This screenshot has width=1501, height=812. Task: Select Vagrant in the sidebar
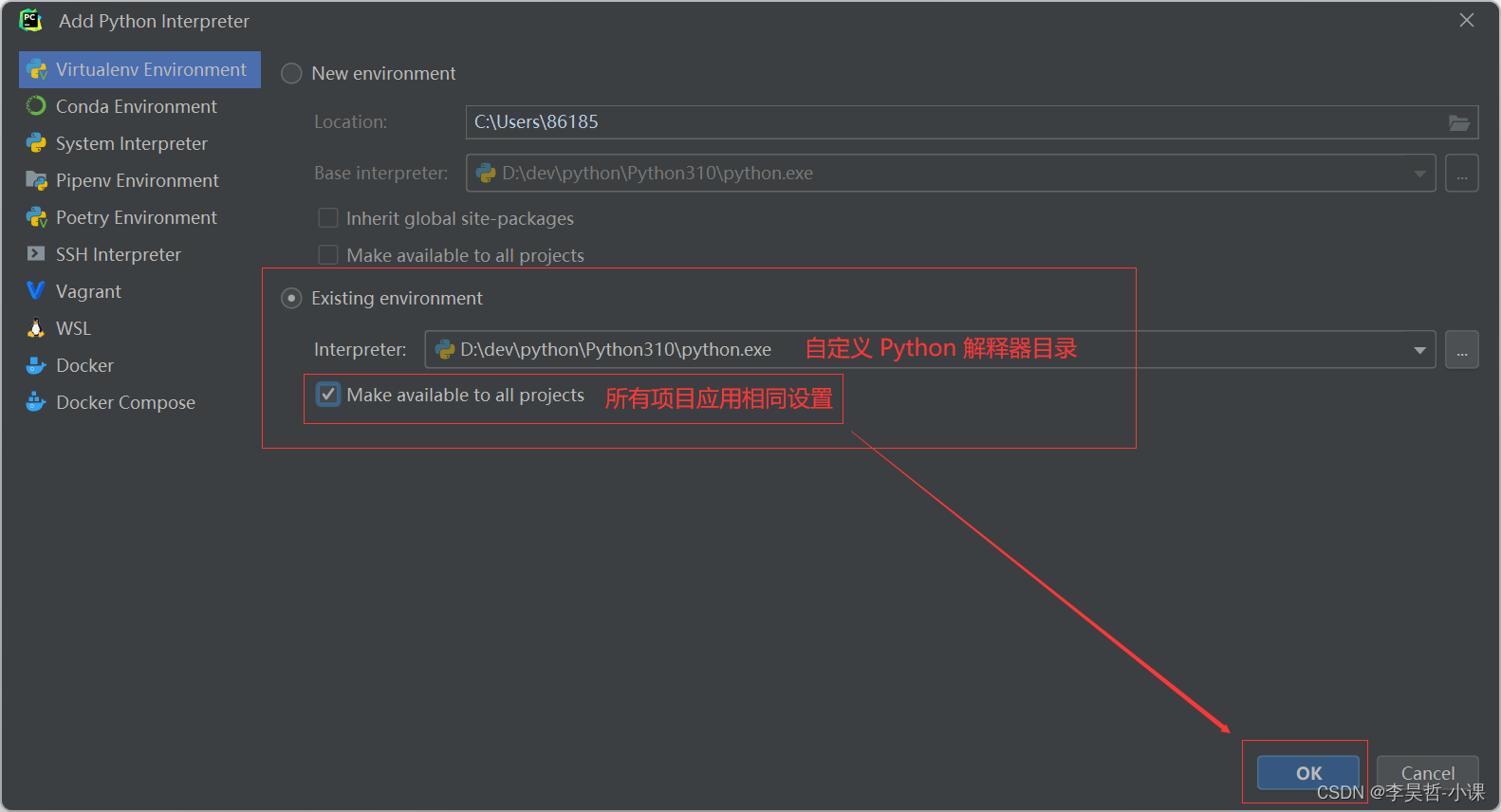(139, 291)
